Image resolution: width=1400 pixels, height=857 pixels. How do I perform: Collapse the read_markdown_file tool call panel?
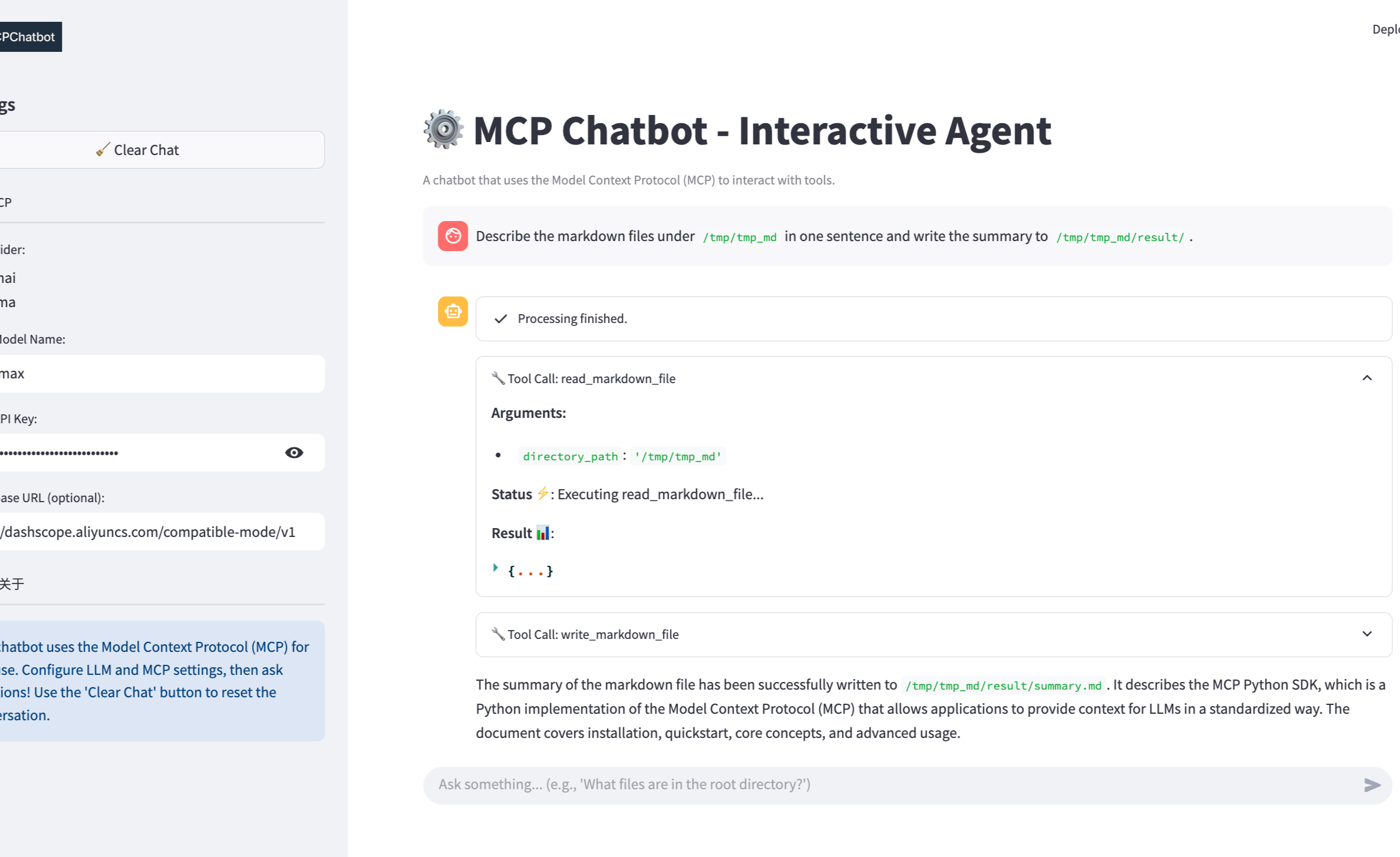(1368, 378)
